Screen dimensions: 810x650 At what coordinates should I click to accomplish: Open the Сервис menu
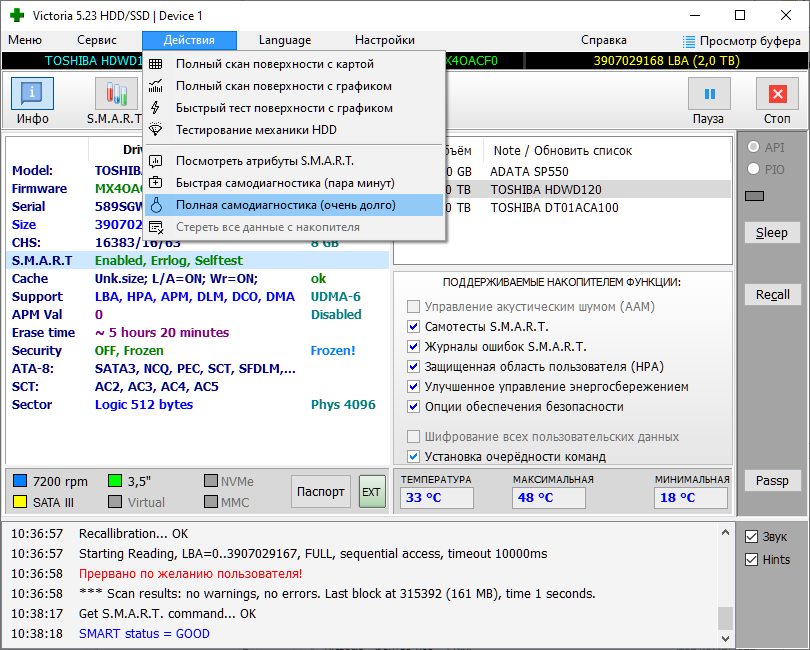[x=97, y=40]
